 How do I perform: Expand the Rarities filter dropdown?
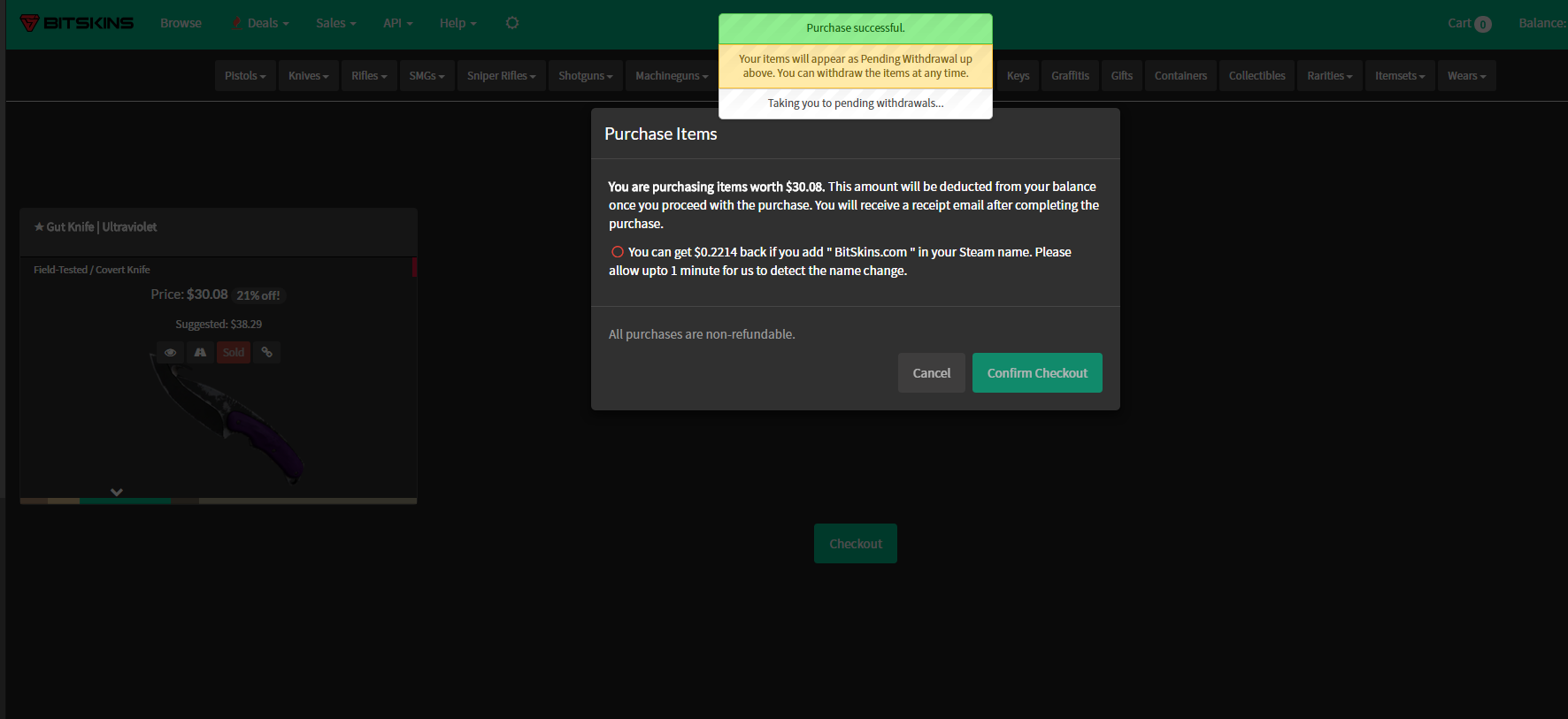(1330, 76)
